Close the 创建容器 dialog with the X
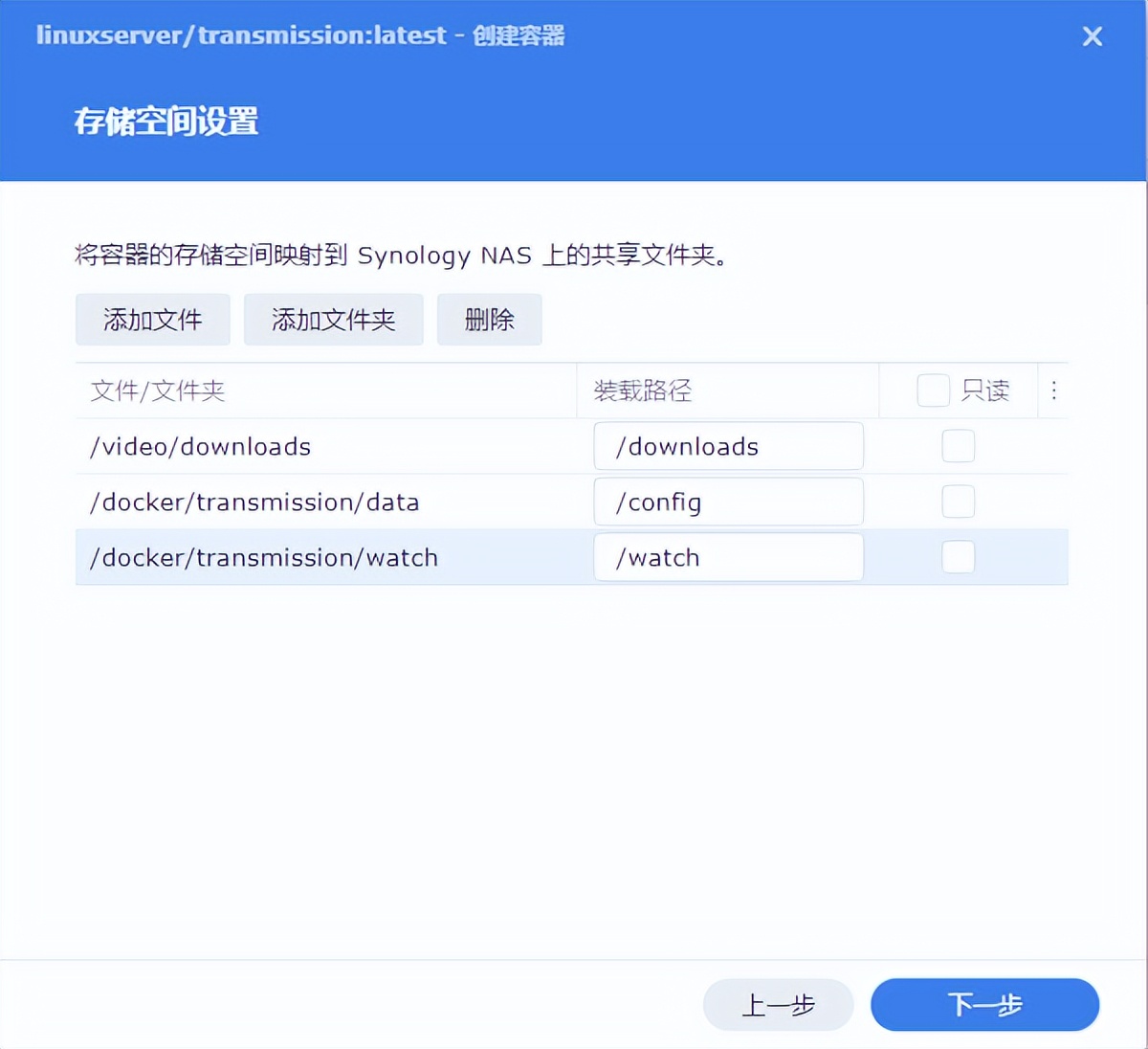This screenshot has height=1049, width=1148. (1092, 36)
